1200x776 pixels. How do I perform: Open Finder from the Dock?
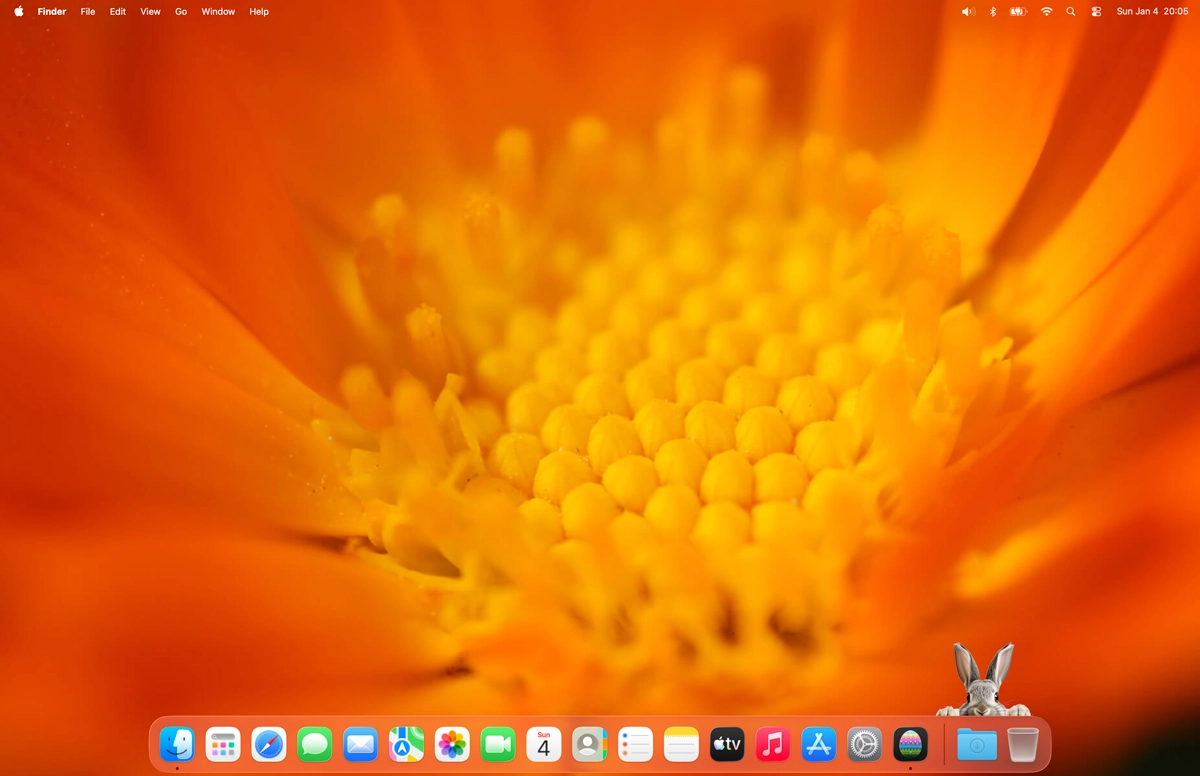[x=177, y=744]
